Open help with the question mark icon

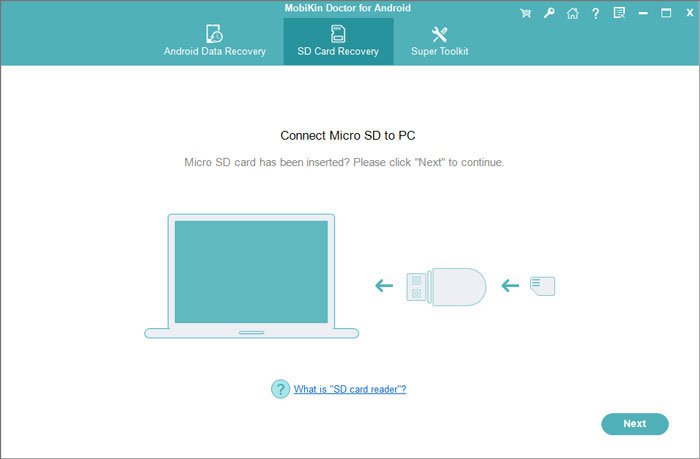[596, 13]
